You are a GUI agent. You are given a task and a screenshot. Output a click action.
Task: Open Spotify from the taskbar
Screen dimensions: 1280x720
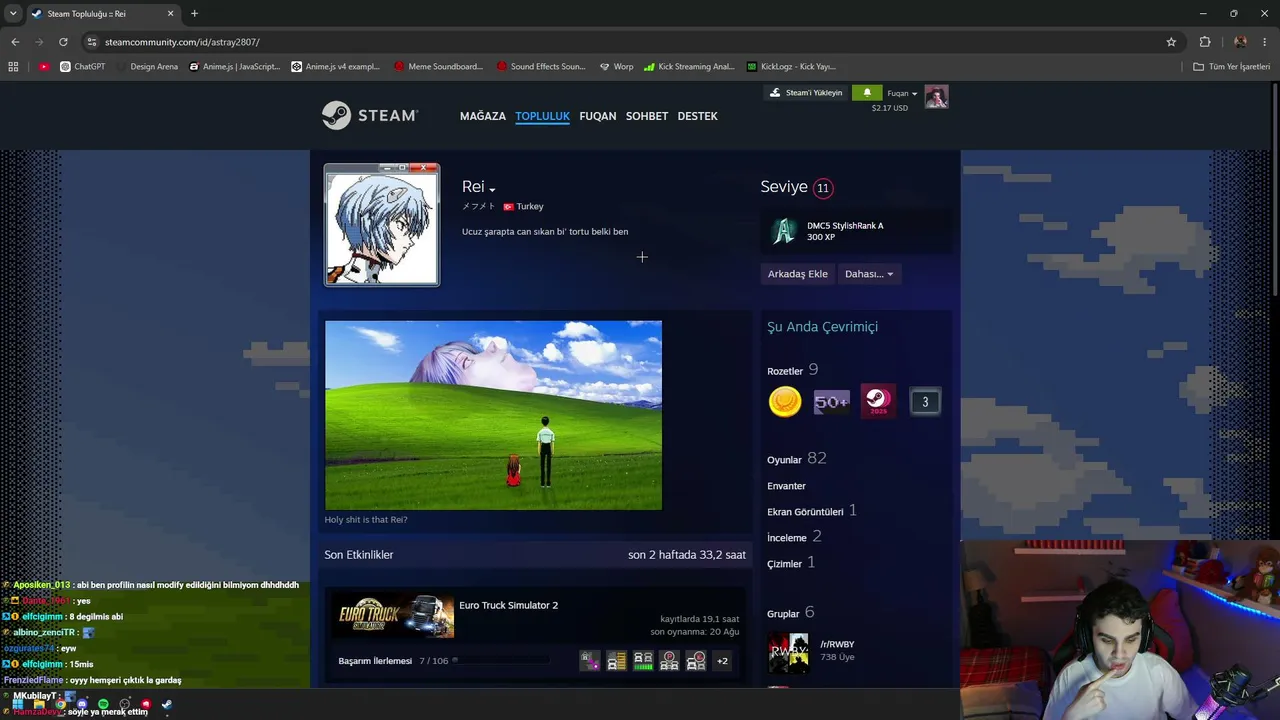click(103, 704)
